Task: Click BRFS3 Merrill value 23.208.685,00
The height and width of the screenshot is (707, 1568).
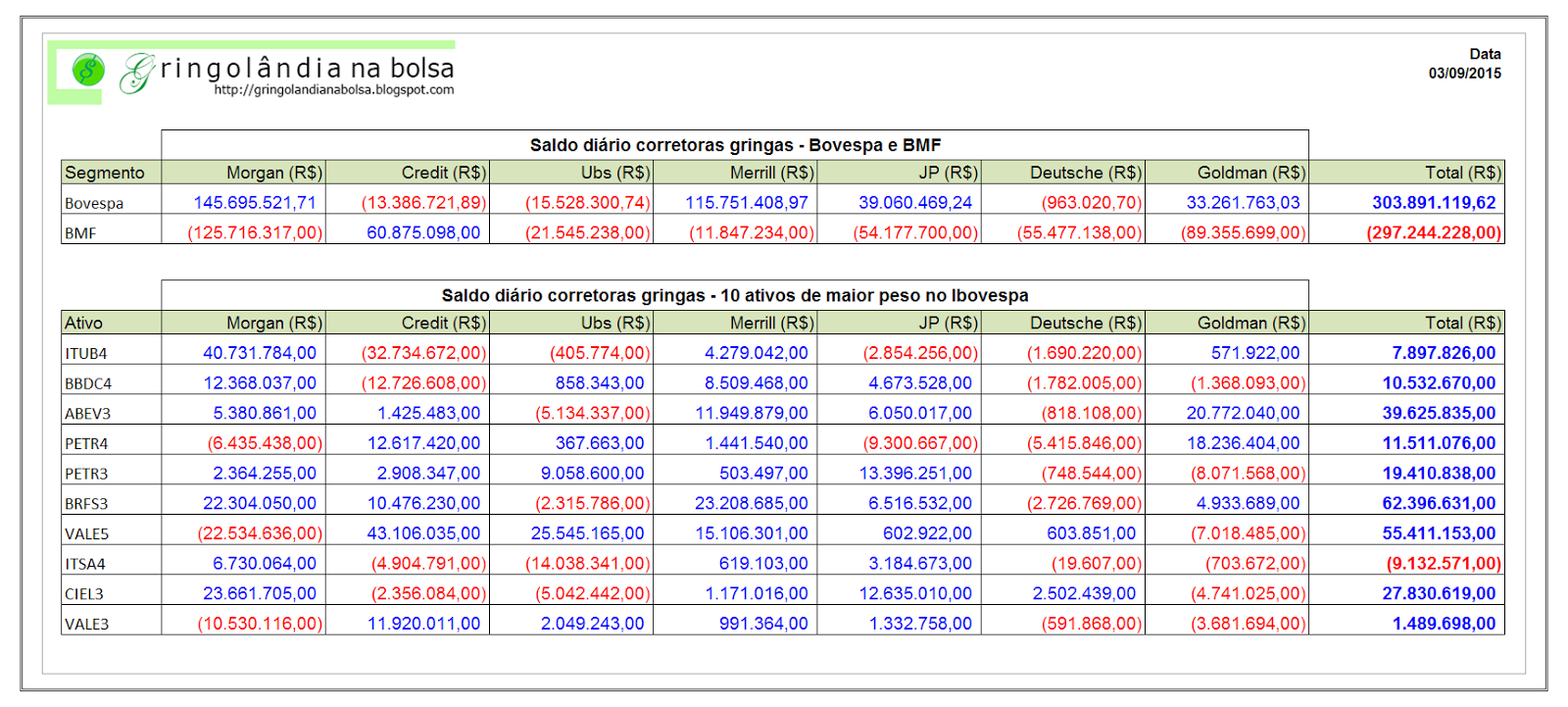Action: 752,504
